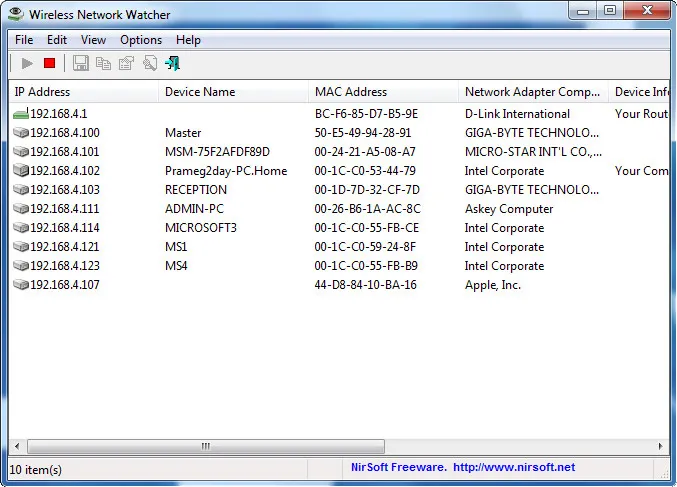Click MAC address 00-1C-C0-55-FB-CE
This screenshot has width=677, height=487.
[367, 228]
